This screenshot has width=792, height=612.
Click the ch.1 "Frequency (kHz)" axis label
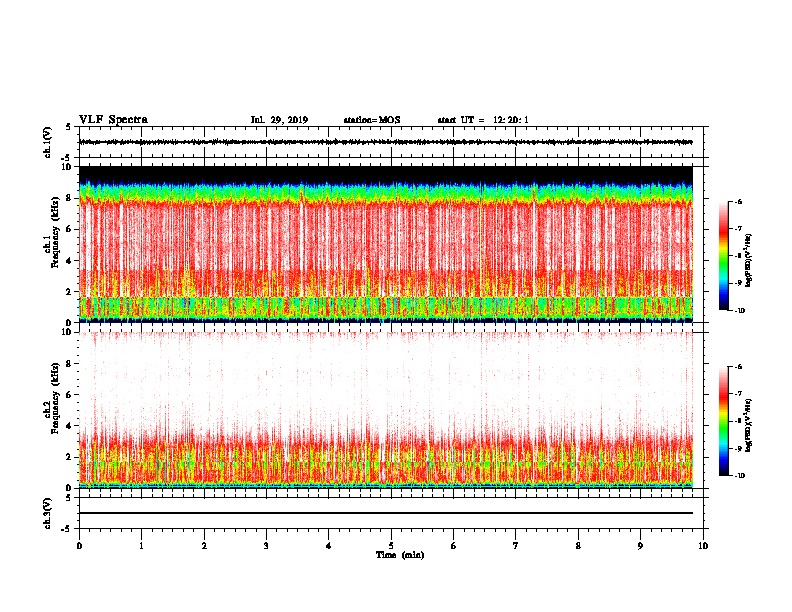56,234
